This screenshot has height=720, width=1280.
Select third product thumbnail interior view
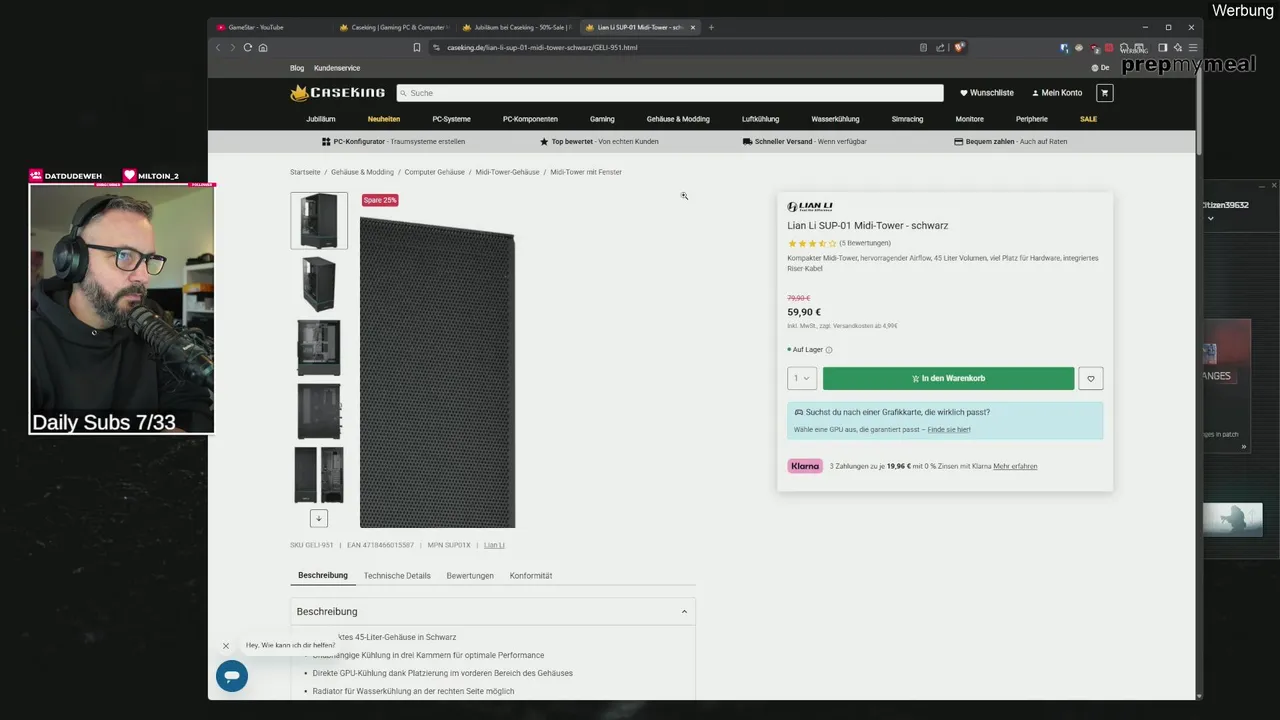pyautogui.click(x=319, y=347)
